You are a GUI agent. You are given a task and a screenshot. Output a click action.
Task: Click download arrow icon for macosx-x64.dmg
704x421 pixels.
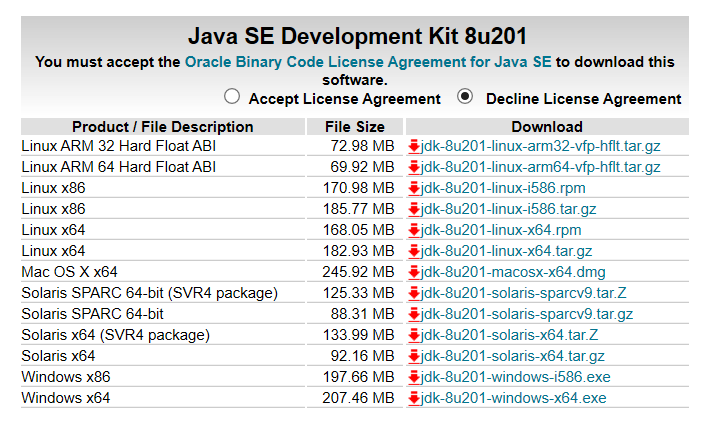(x=414, y=272)
